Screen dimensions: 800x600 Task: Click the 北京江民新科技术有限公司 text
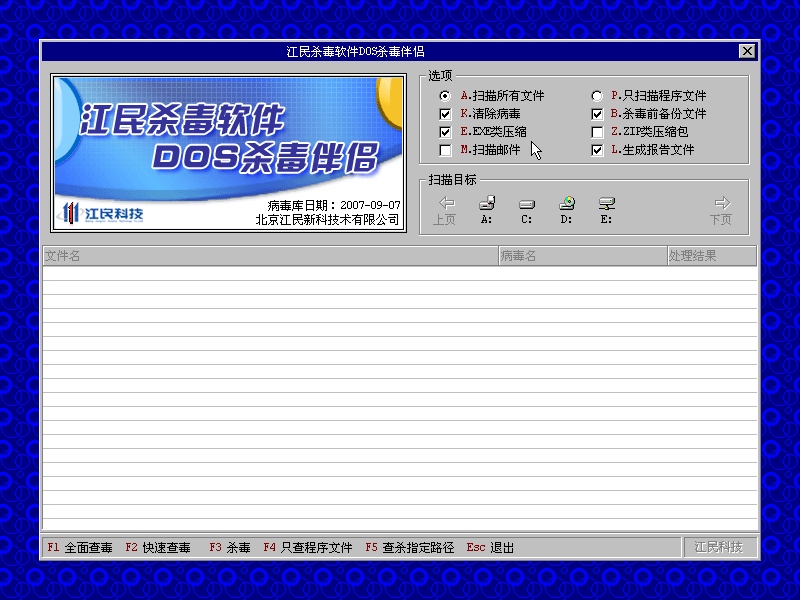[x=327, y=220]
